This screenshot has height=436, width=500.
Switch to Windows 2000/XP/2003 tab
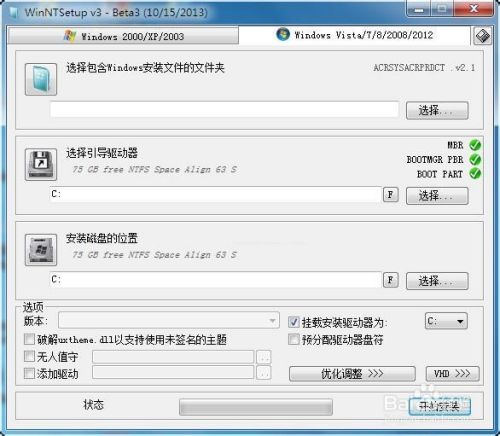pyautogui.click(x=123, y=36)
